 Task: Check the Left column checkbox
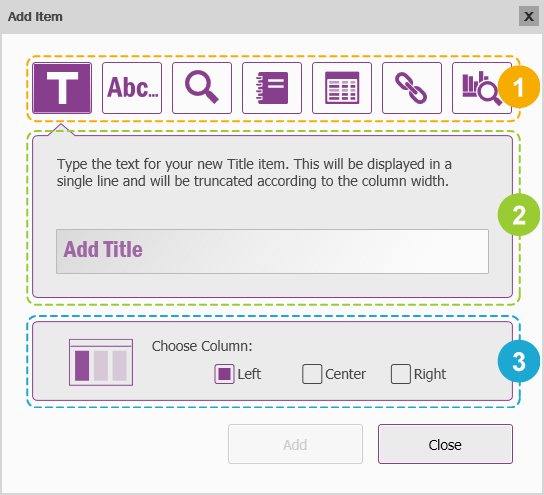pos(224,374)
